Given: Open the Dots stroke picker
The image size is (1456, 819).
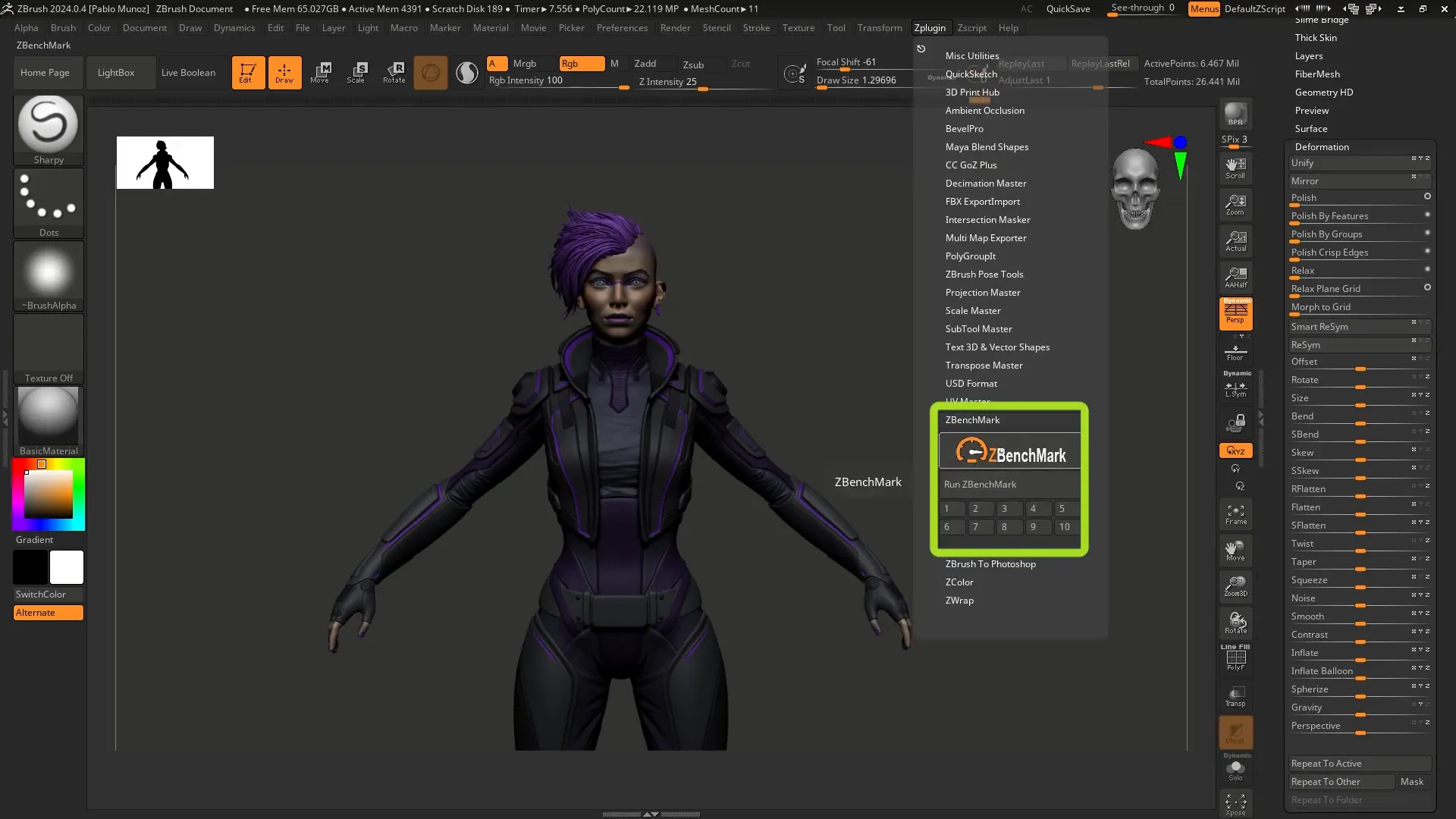Looking at the screenshot, I should (49, 202).
